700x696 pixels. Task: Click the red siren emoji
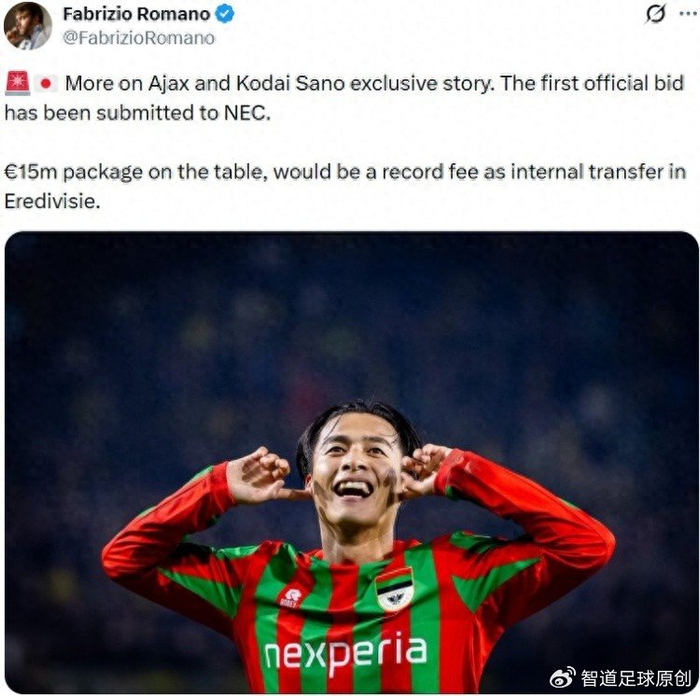(x=17, y=83)
